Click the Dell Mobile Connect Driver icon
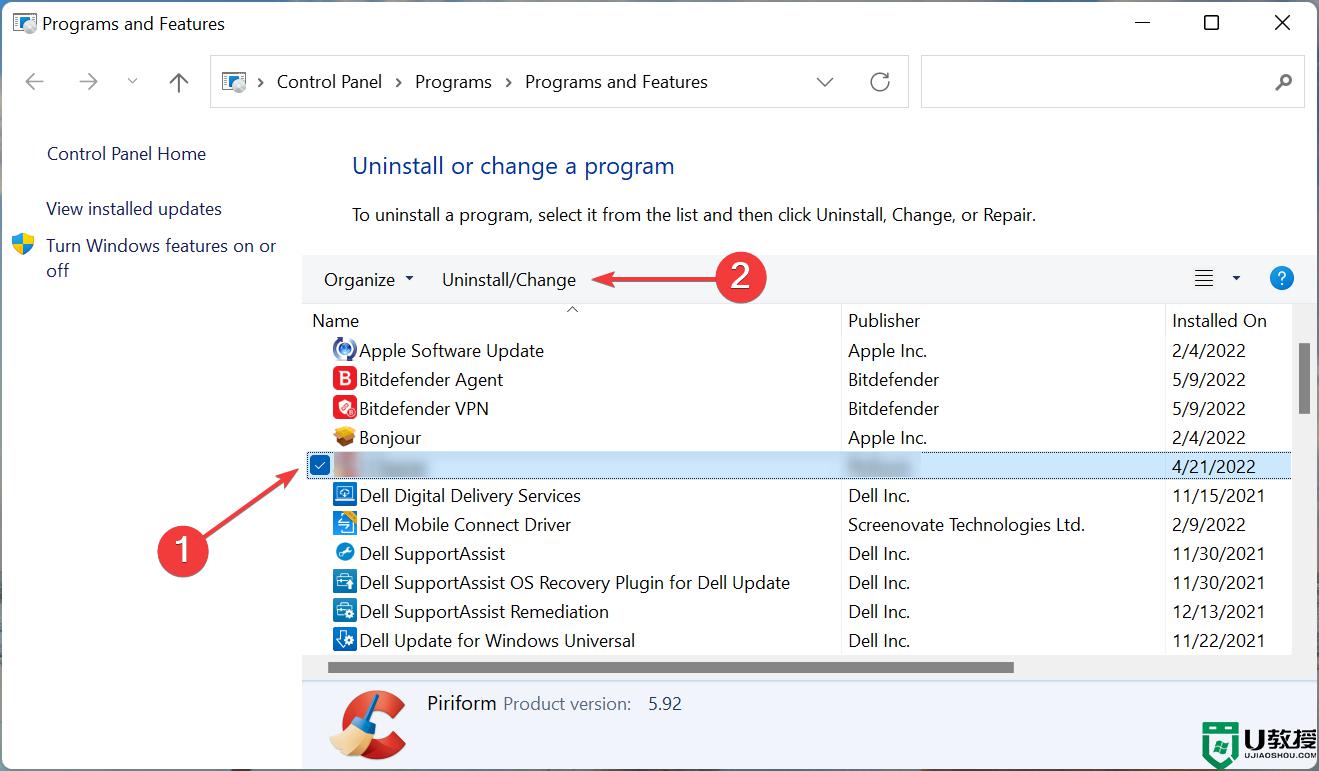 (x=344, y=524)
